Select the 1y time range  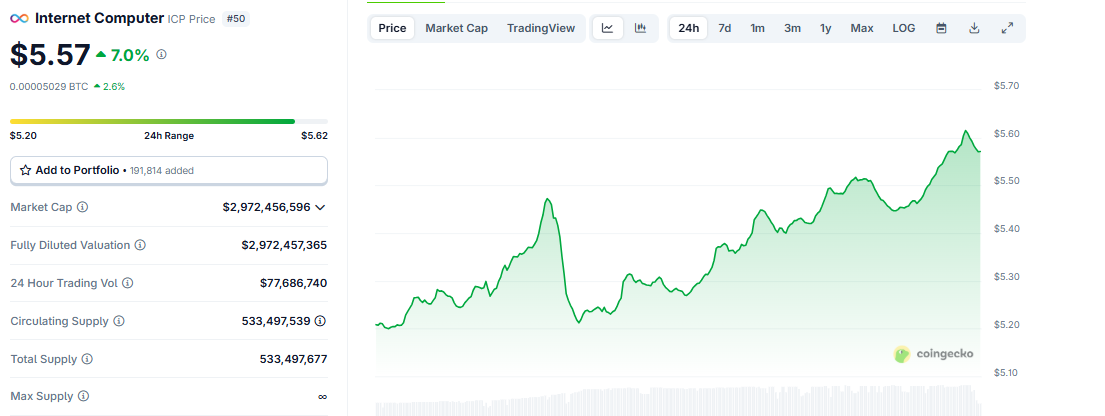tap(826, 28)
